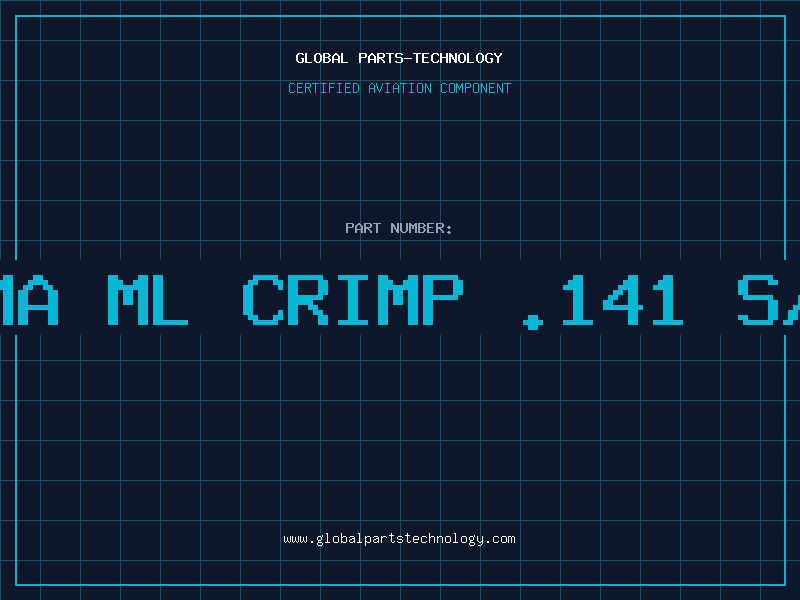
Task: Click the ML text in the part number
Action: coord(148,300)
